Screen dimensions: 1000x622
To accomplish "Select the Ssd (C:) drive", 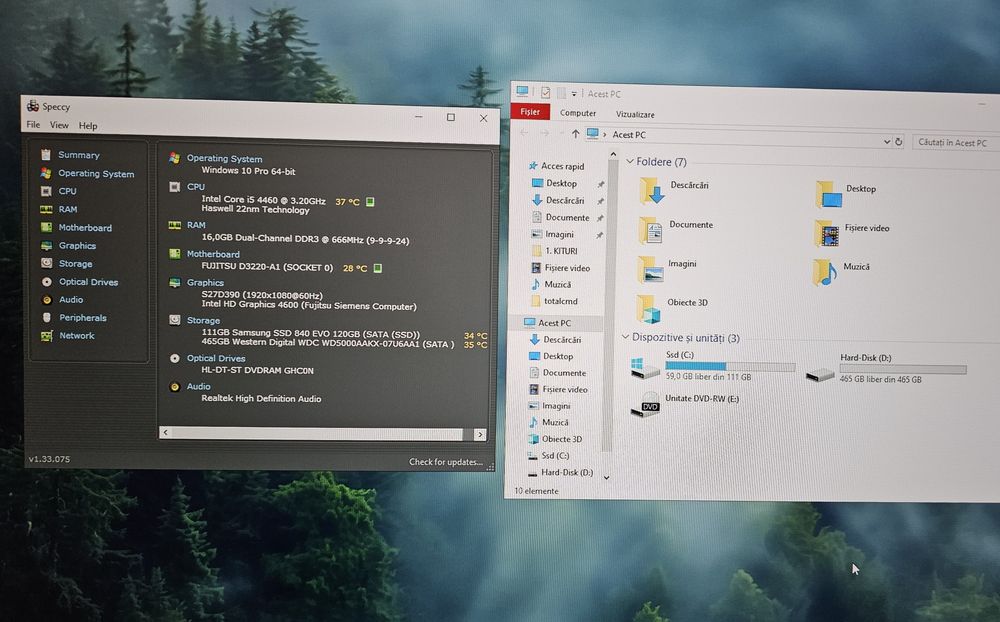I will click(712, 366).
